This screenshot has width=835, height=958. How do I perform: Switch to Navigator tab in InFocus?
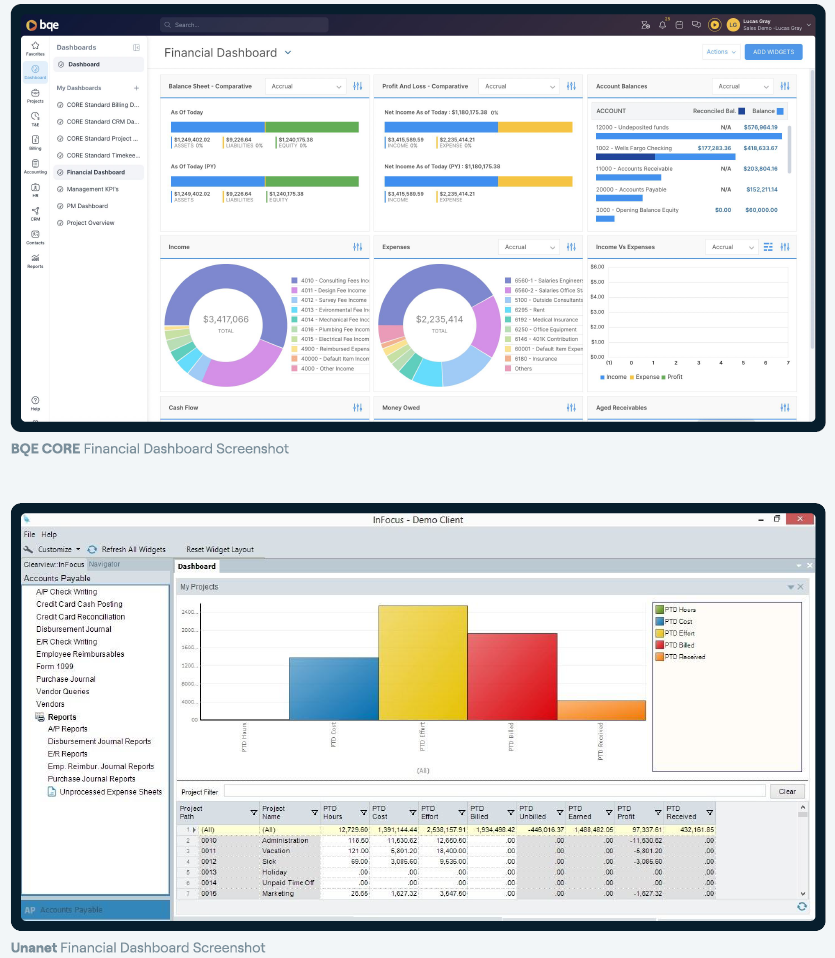tap(104, 564)
